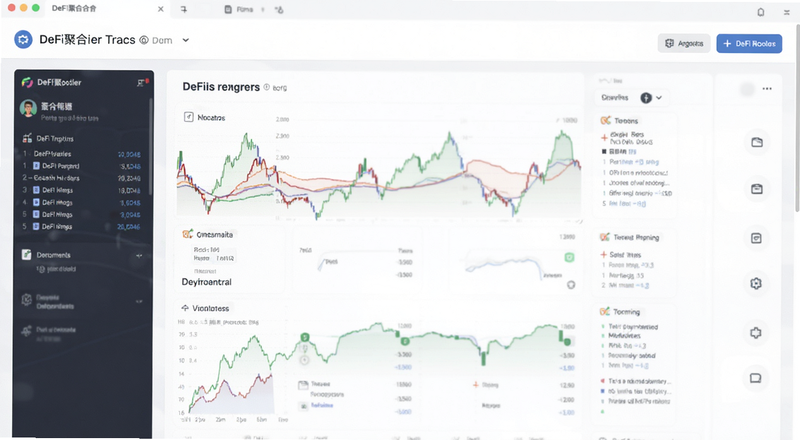The height and width of the screenshot is (440, 800).
Task: Select the Coasth hirdars row
Action: (82, 178)
